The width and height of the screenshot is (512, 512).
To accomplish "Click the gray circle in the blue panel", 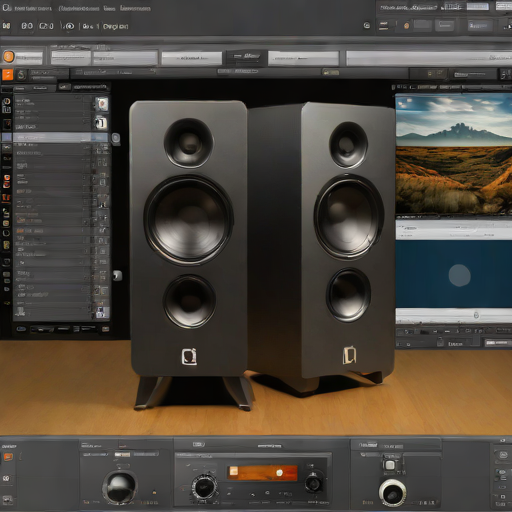I will tap(459, 275).
